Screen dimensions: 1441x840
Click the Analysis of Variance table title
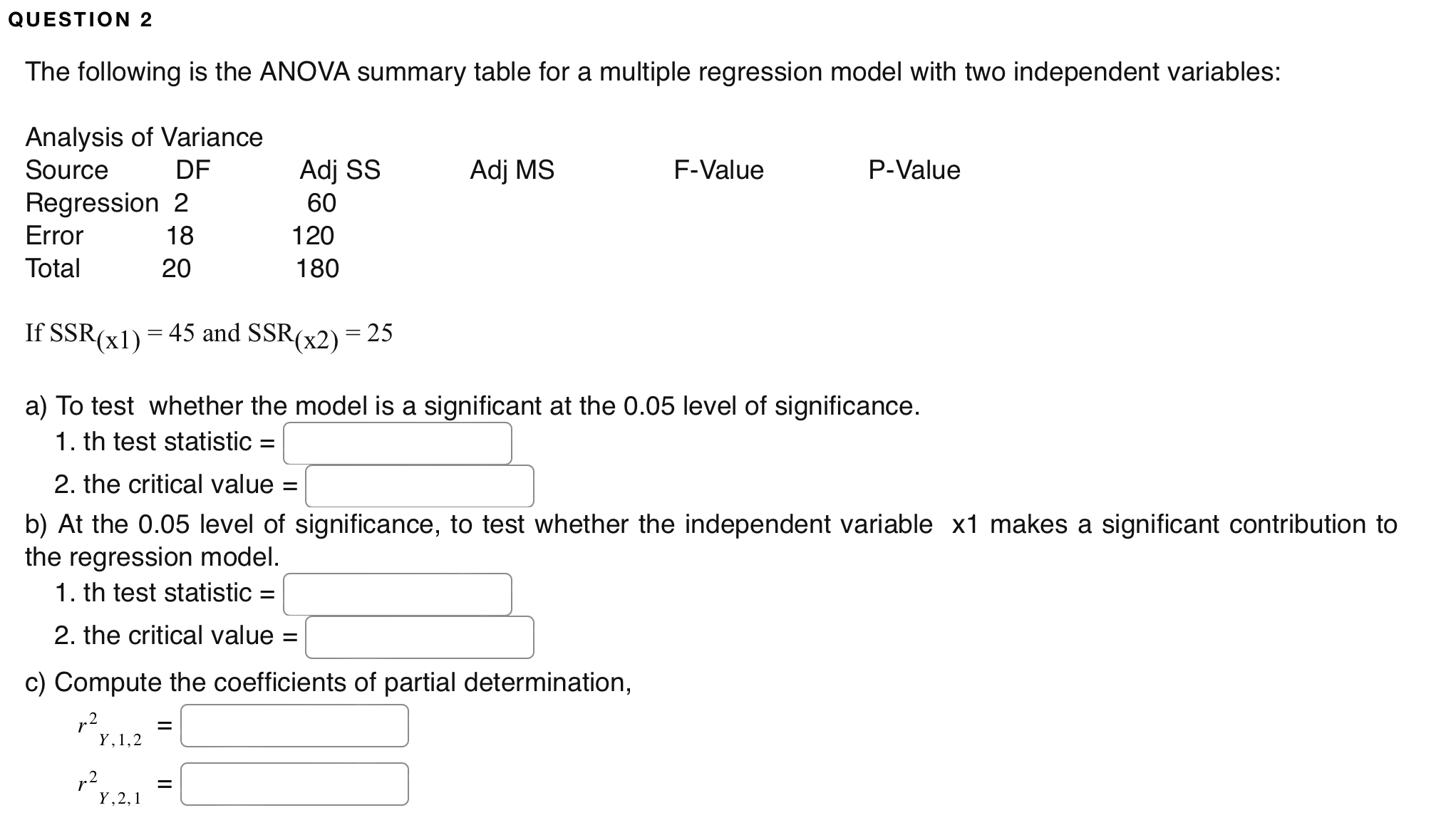coord(143,137)
